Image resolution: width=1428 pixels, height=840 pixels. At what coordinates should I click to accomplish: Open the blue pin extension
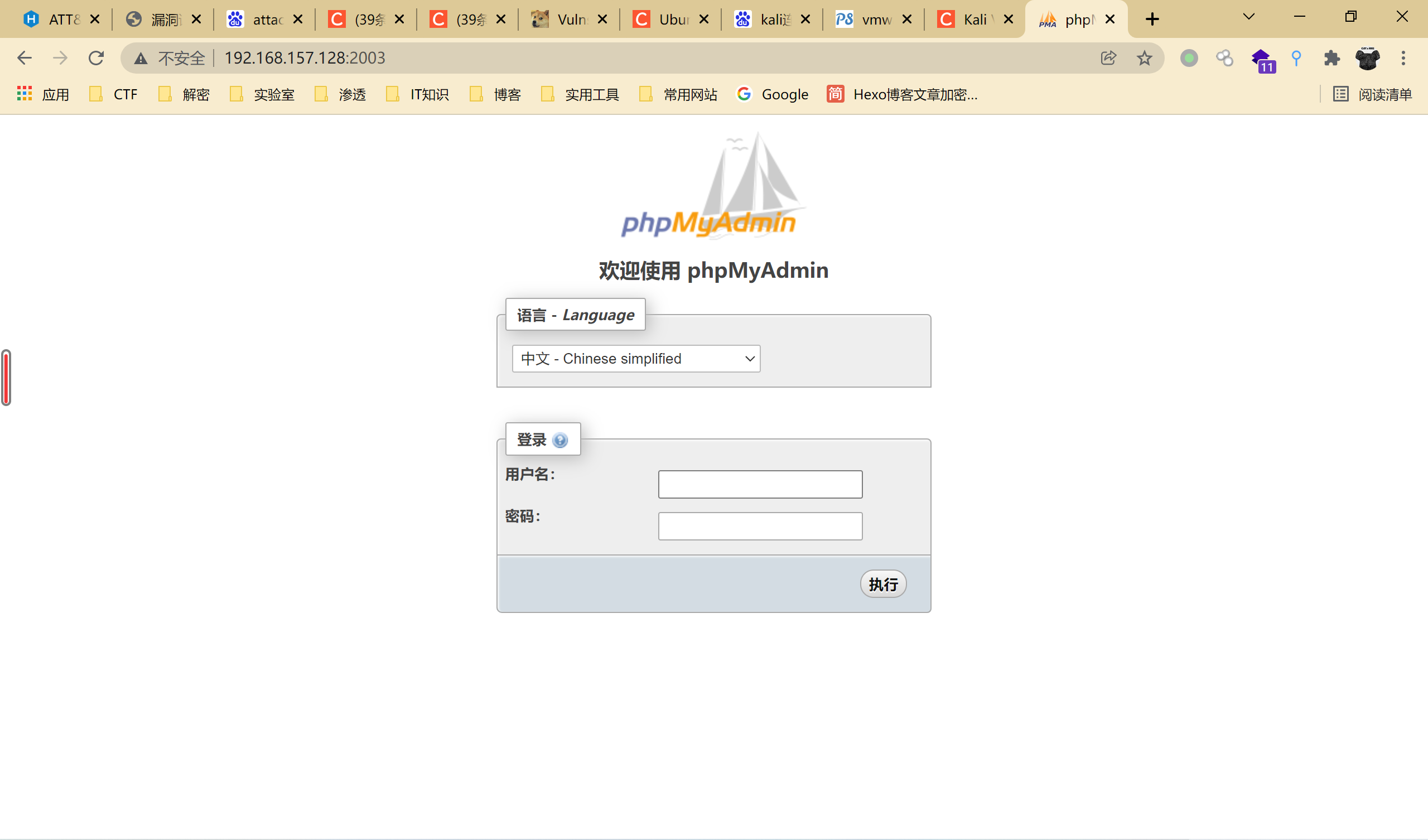pos(1296,58)
